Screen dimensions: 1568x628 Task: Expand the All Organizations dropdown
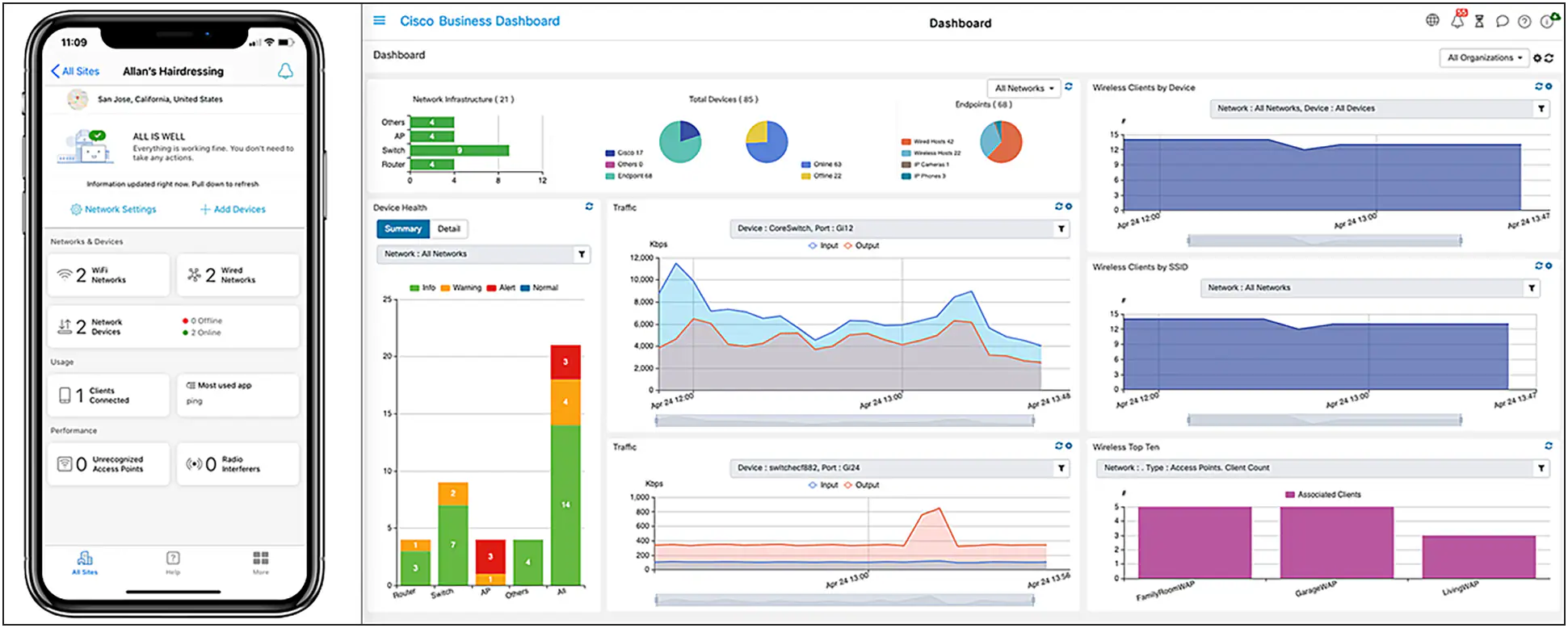click(x=1484, y=58)
